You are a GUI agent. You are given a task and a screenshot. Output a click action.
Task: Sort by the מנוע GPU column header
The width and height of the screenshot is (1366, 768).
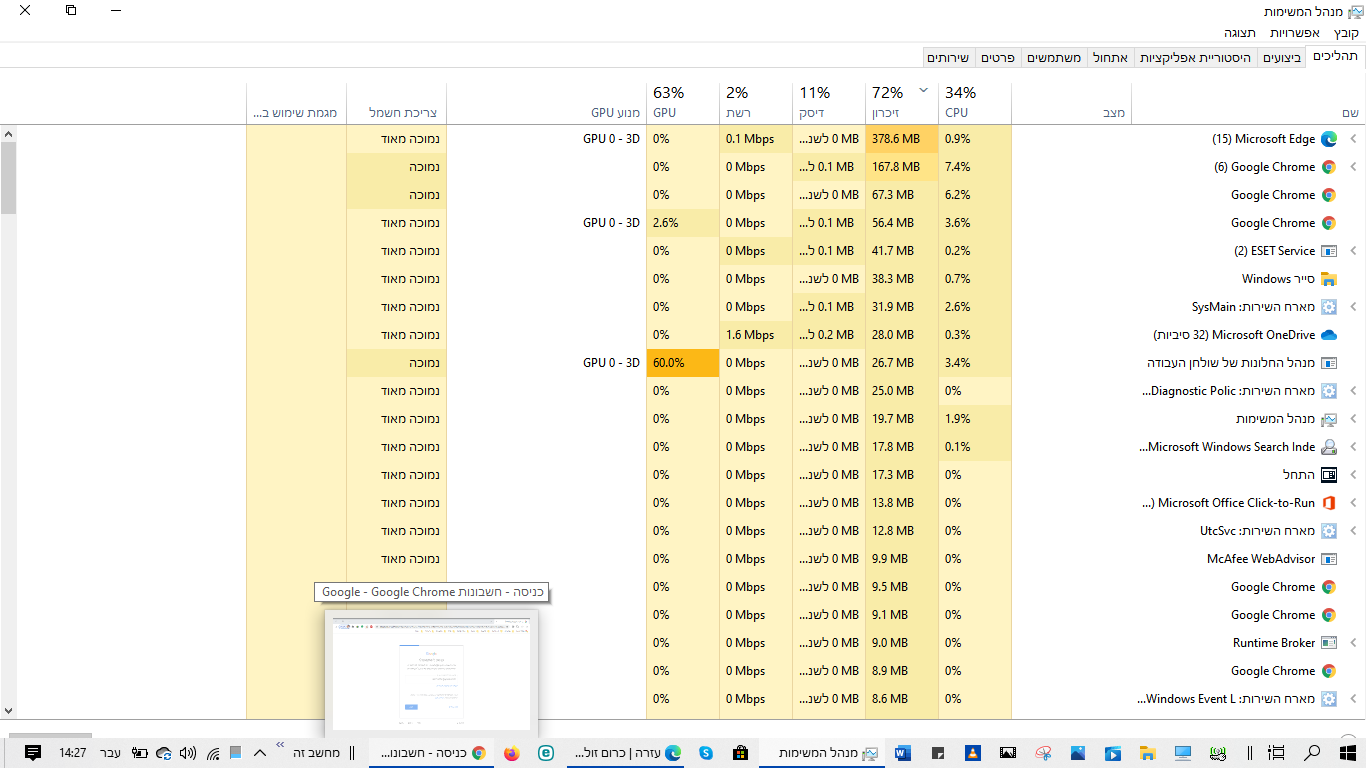546,103
